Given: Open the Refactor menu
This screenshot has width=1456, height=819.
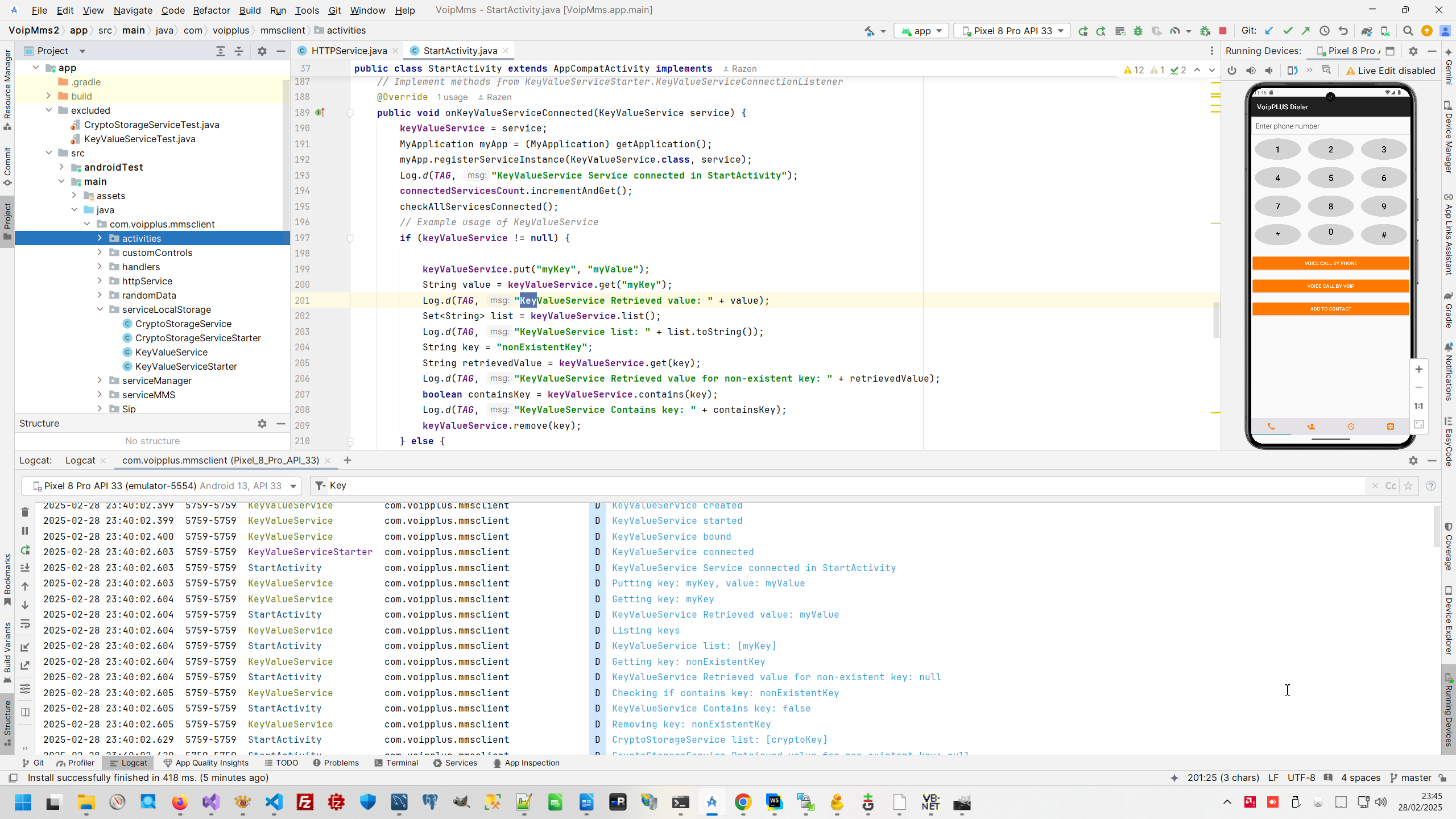Looking at the screenshot, I should 211,10.
